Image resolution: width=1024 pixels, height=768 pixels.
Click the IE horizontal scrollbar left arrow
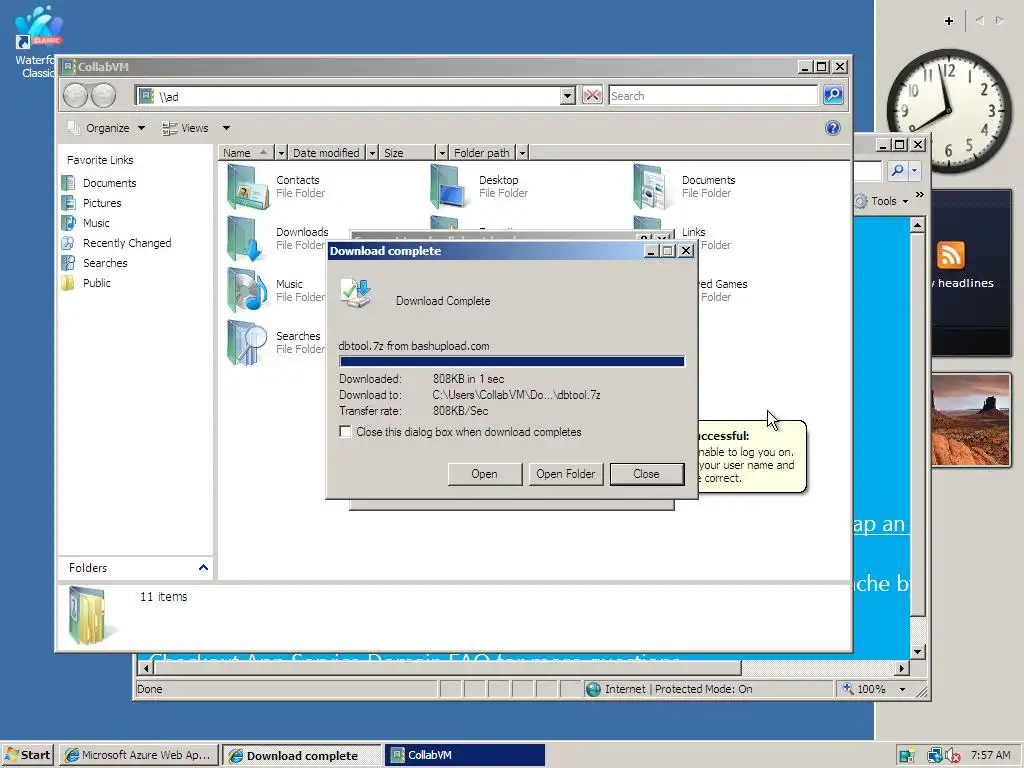click(x=146, y=667)
